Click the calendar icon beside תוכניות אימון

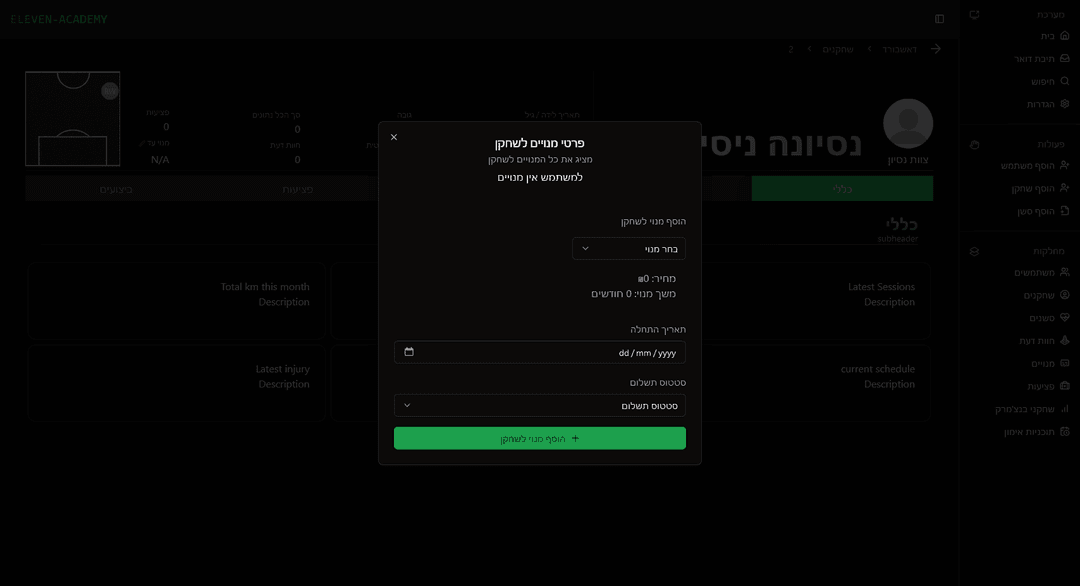[x=1065, y=432]
